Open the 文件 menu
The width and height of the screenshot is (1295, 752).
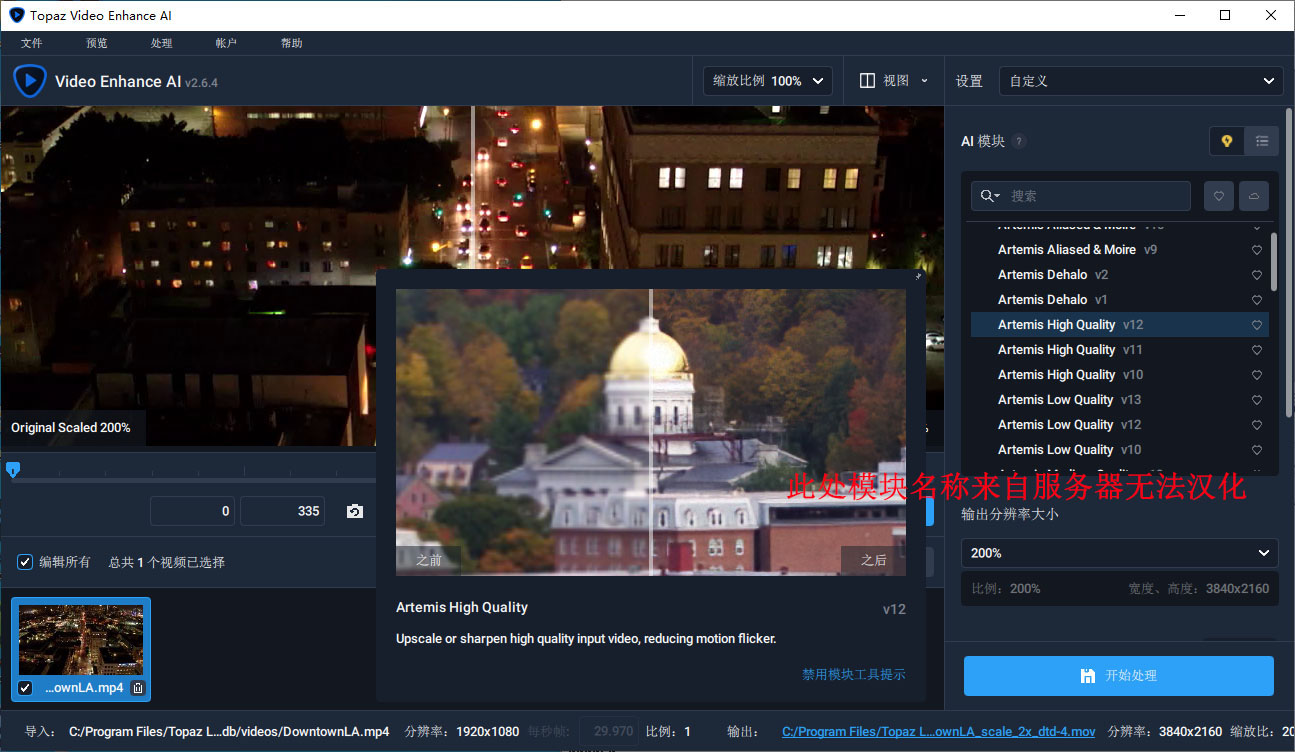pos(31,43)
